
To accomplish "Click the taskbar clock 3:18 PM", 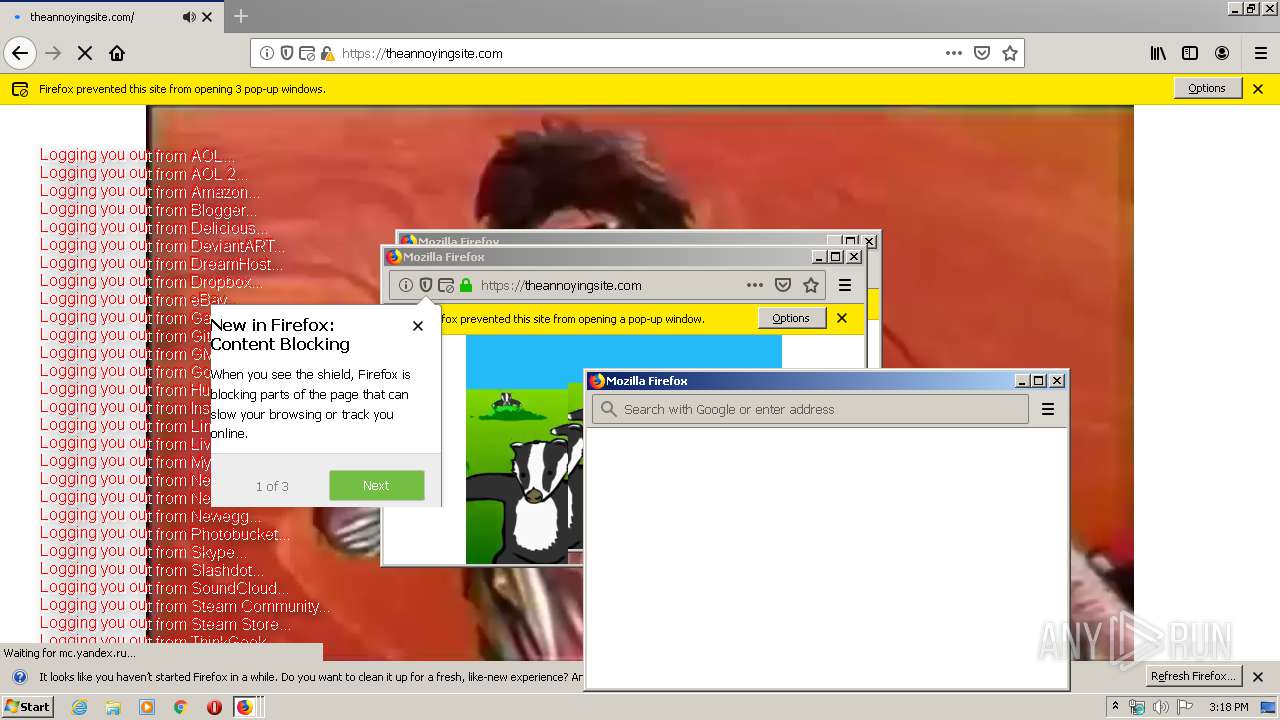I will tap(1228, 707).
